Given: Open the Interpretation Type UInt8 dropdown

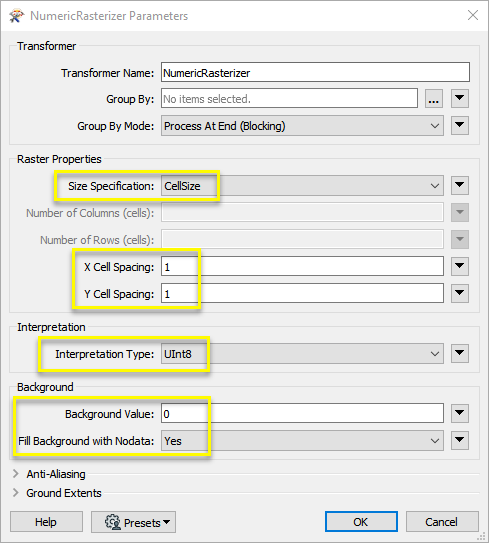Looking at the screenshot, I should (302, 354).
